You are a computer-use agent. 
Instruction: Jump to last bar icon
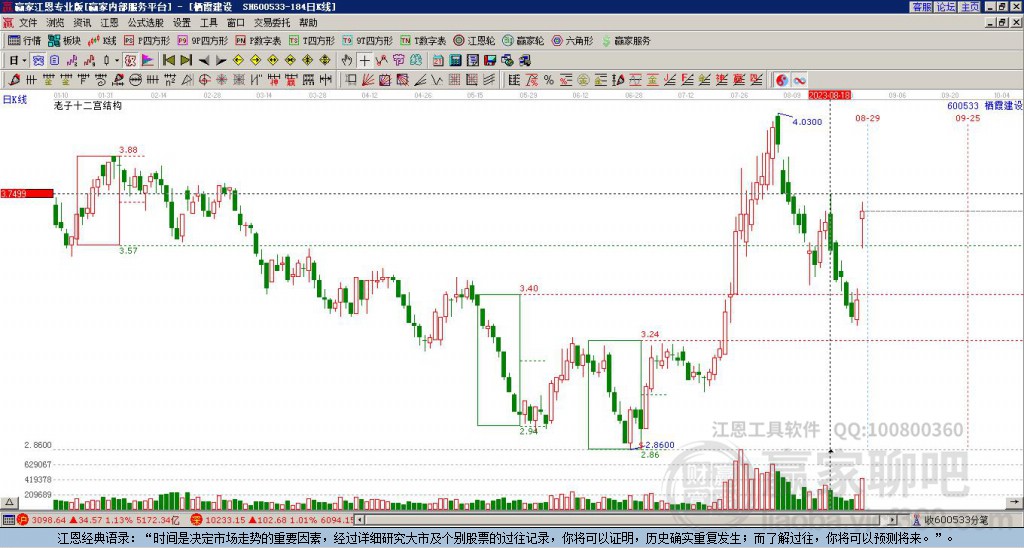[186, 61]
